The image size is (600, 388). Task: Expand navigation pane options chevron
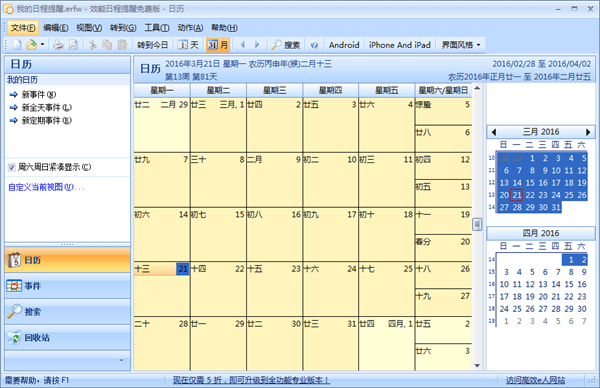121,360
